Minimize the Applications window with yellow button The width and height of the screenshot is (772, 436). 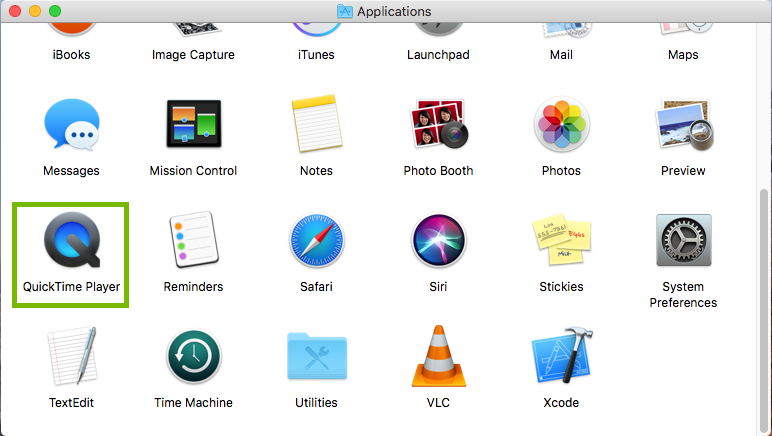[35, 11]
